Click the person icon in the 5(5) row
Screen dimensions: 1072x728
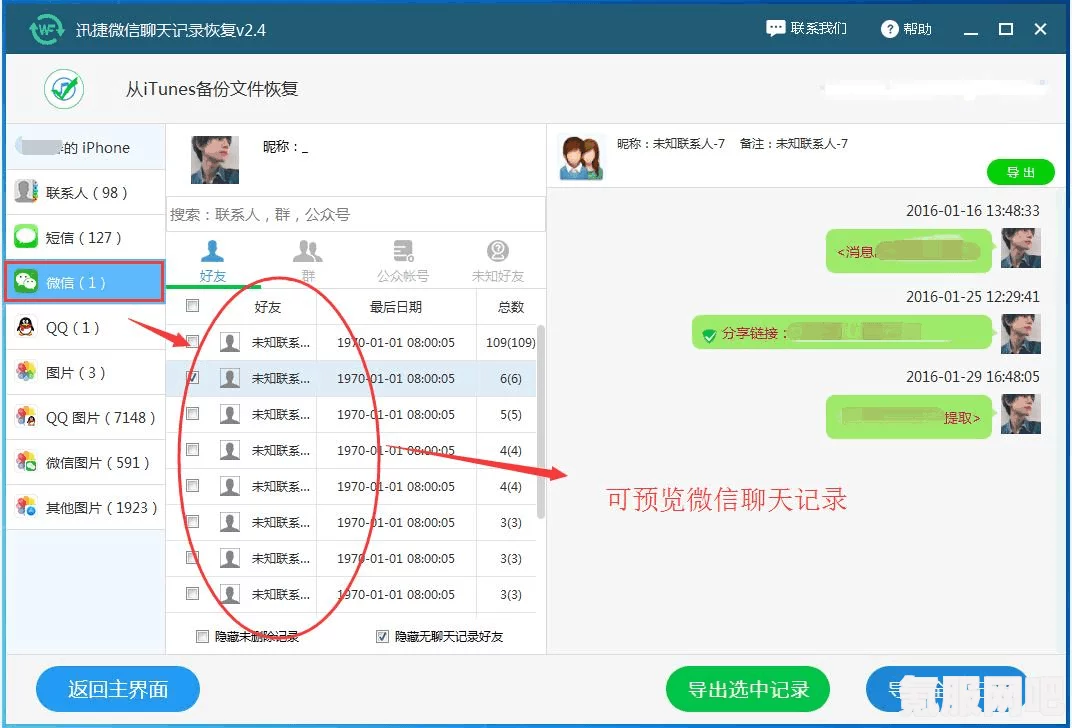230,414
